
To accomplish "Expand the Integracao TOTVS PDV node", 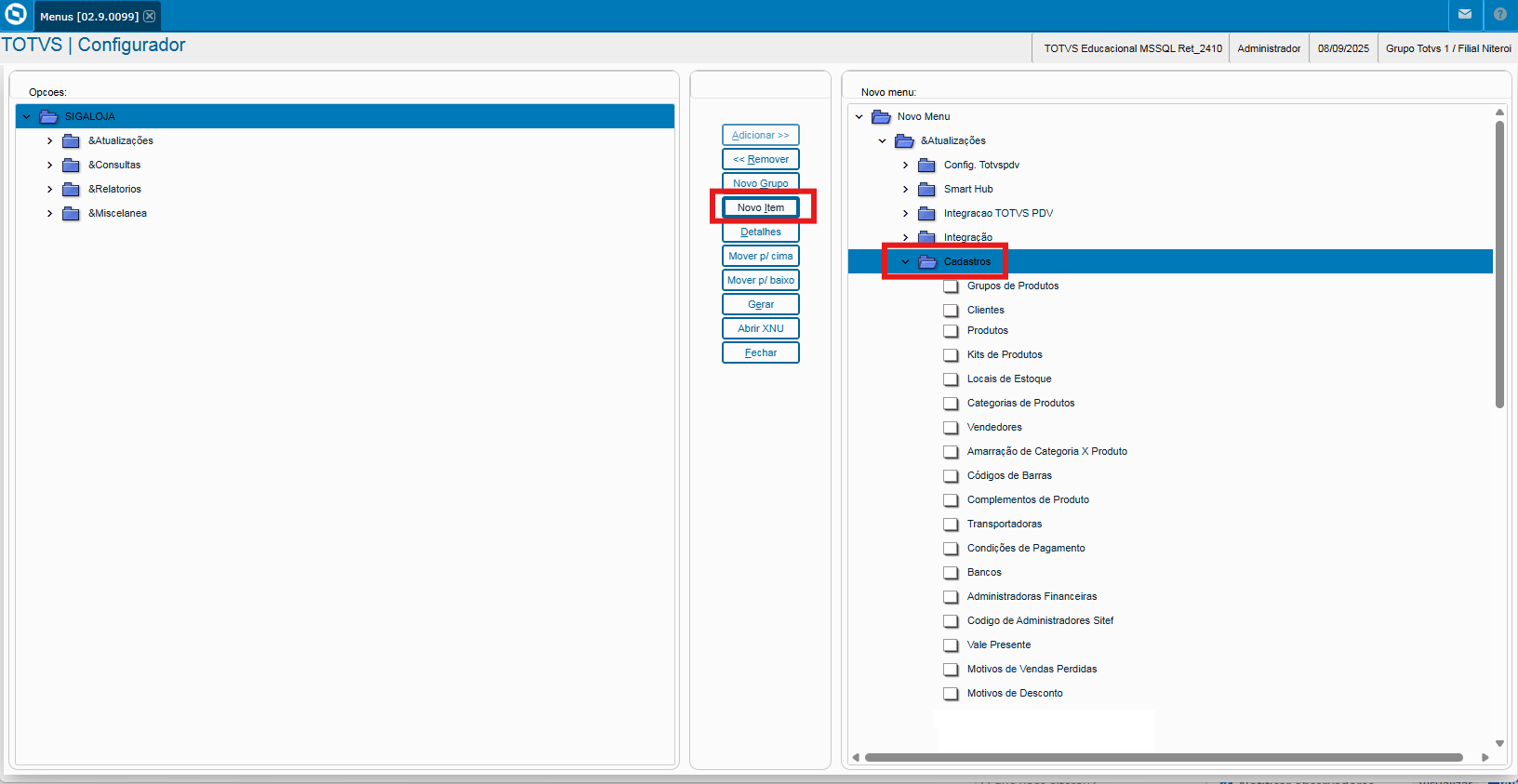I will click(906, 213).
